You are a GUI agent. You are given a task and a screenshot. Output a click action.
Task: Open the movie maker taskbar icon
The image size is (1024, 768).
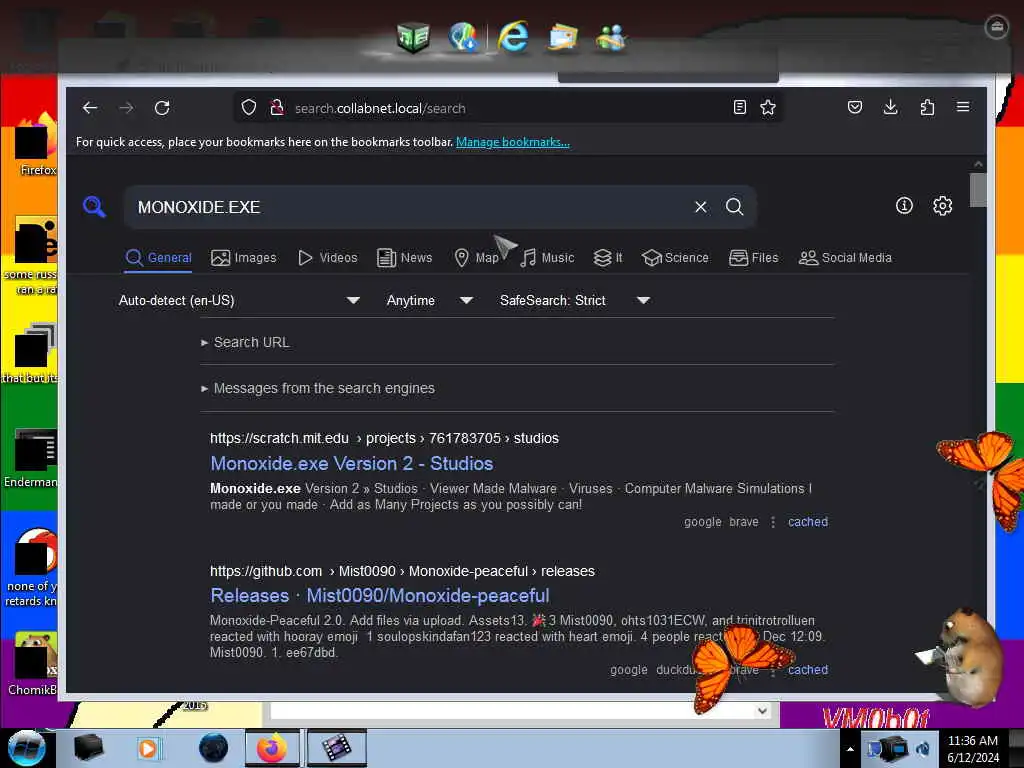[336, 748]
